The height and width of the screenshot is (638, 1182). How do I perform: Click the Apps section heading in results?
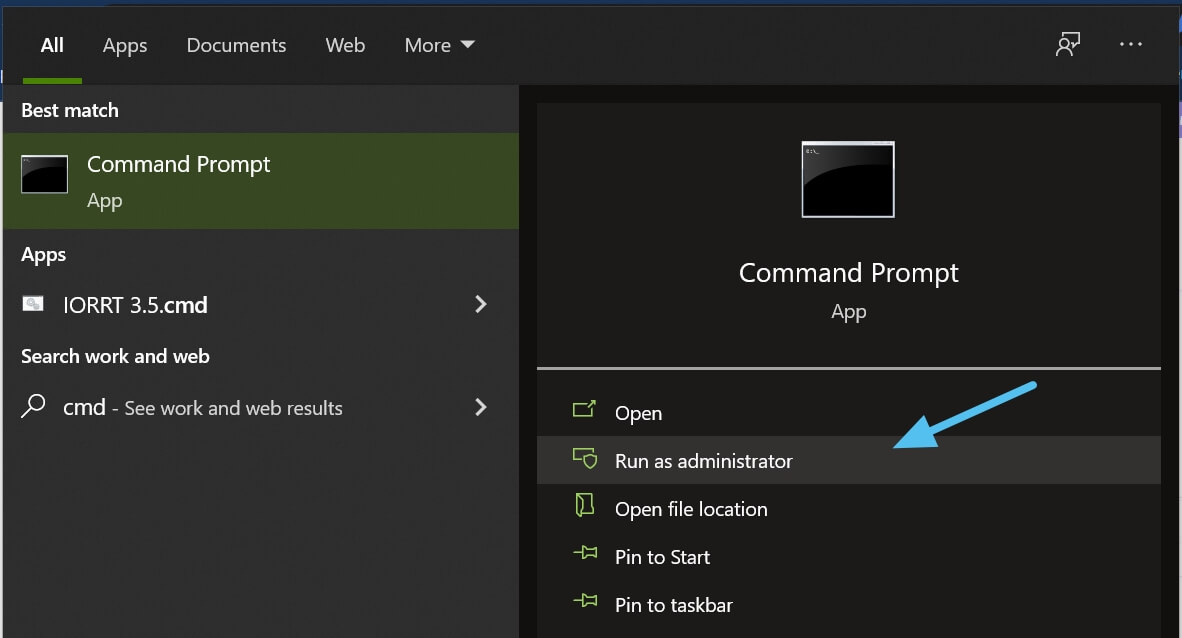(44, 255)
